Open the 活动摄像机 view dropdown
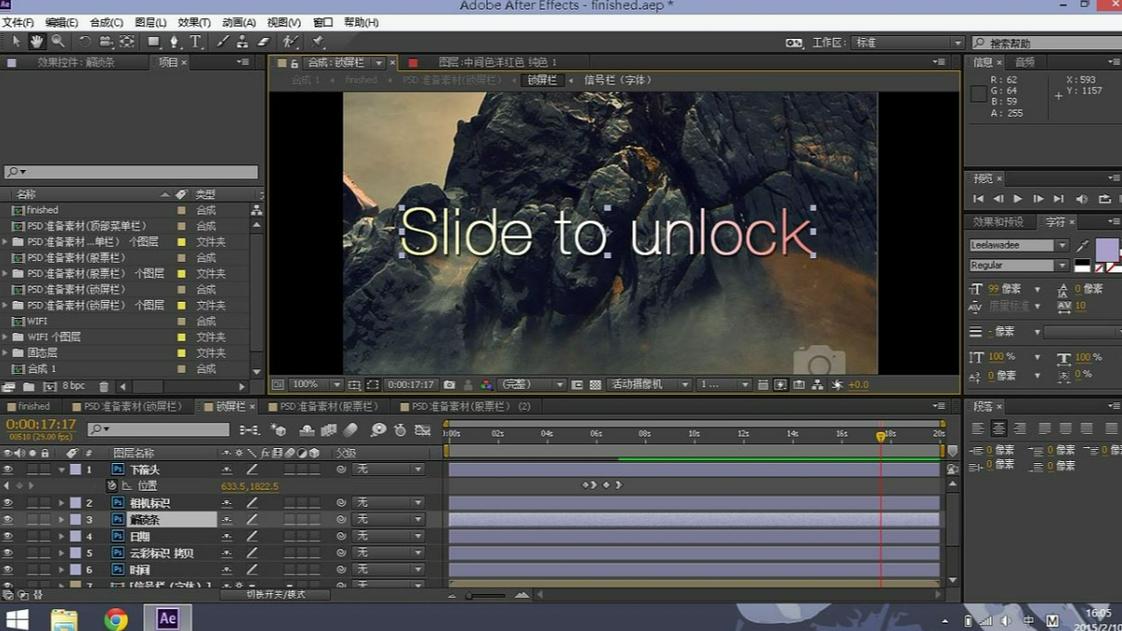The width and height of the screenshot is (1122, 631). point(648,383)
